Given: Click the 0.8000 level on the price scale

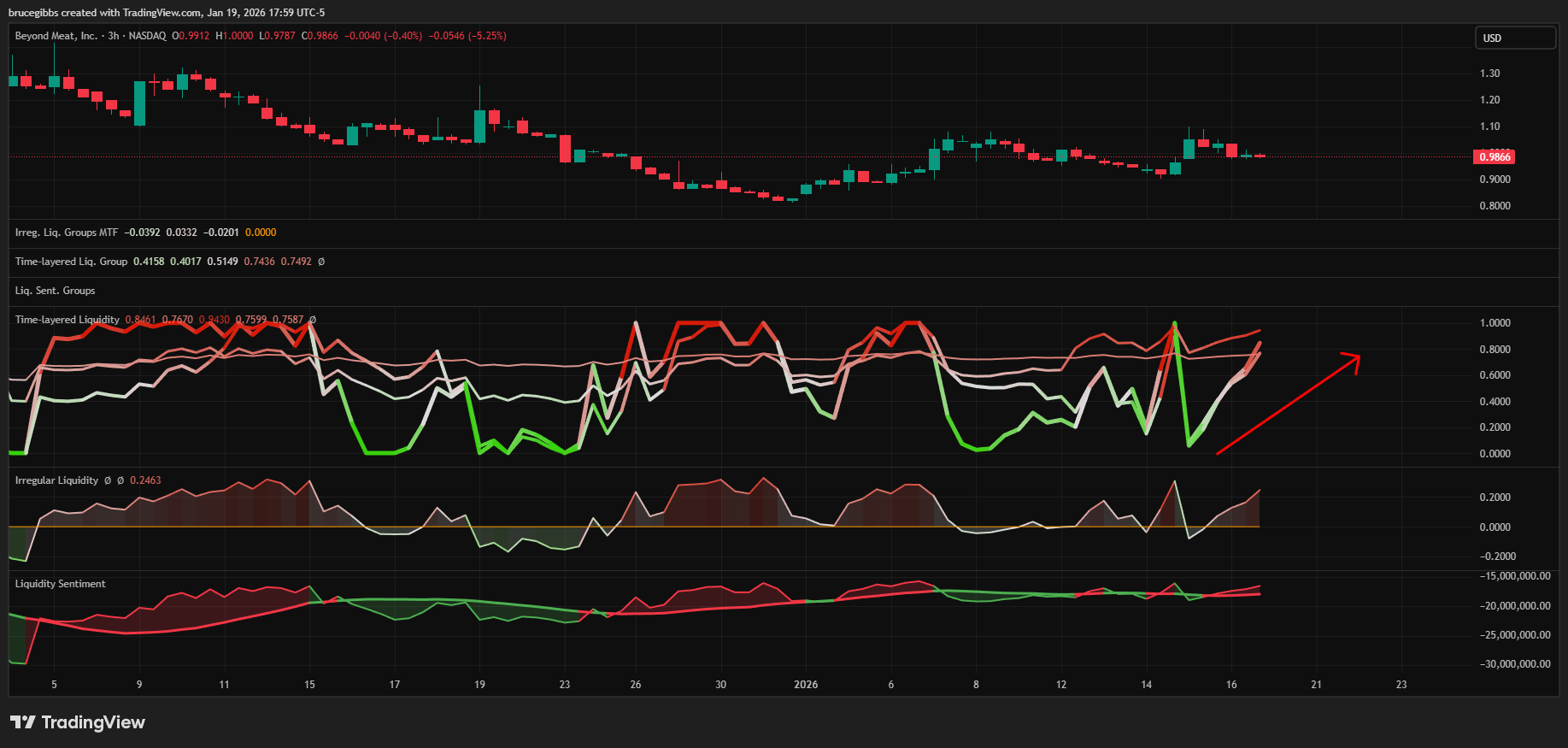Looking at the screenshot, I should pyautogui.click(x=1495, y=206).
